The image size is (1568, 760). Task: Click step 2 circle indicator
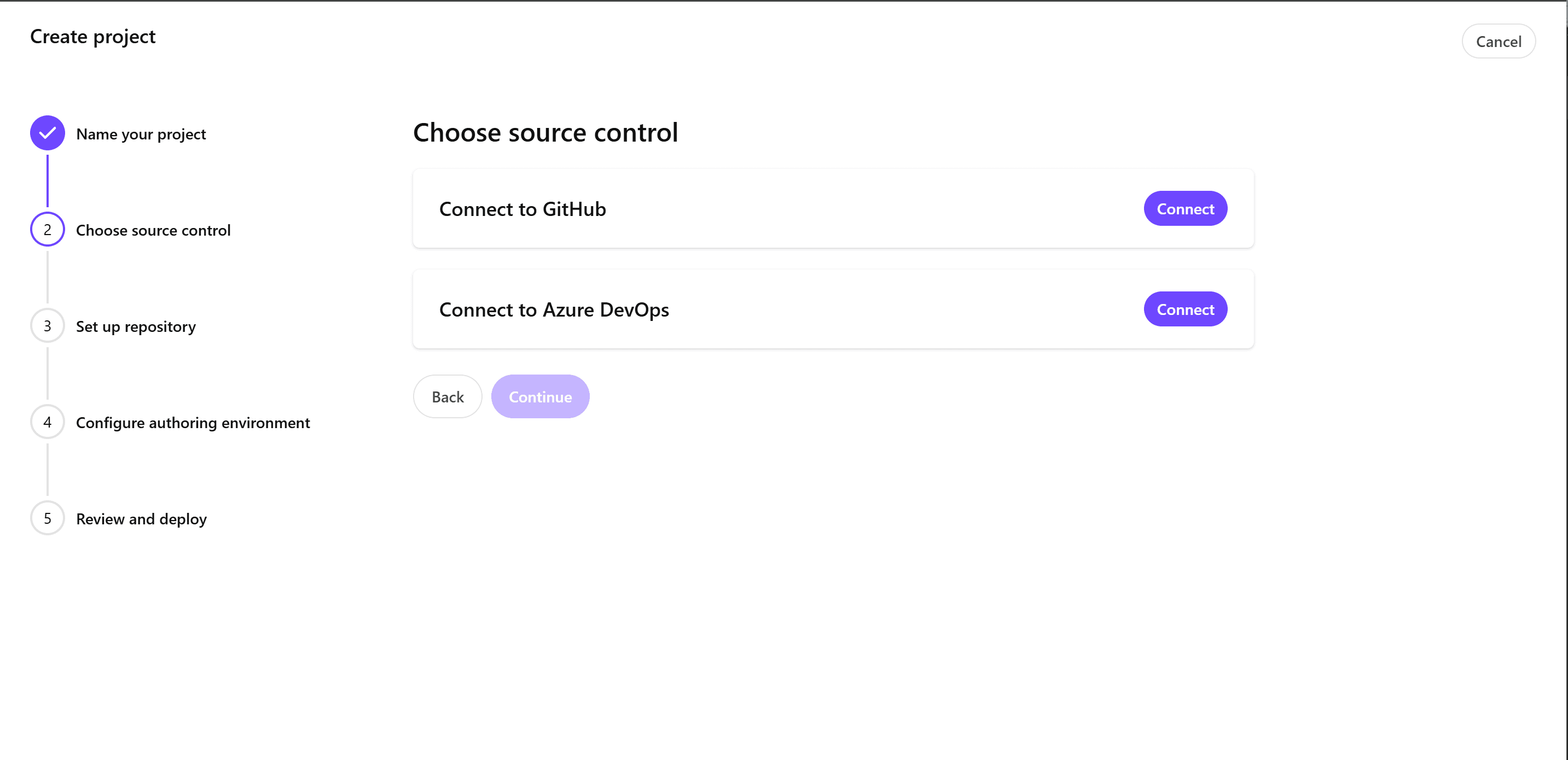48,230
